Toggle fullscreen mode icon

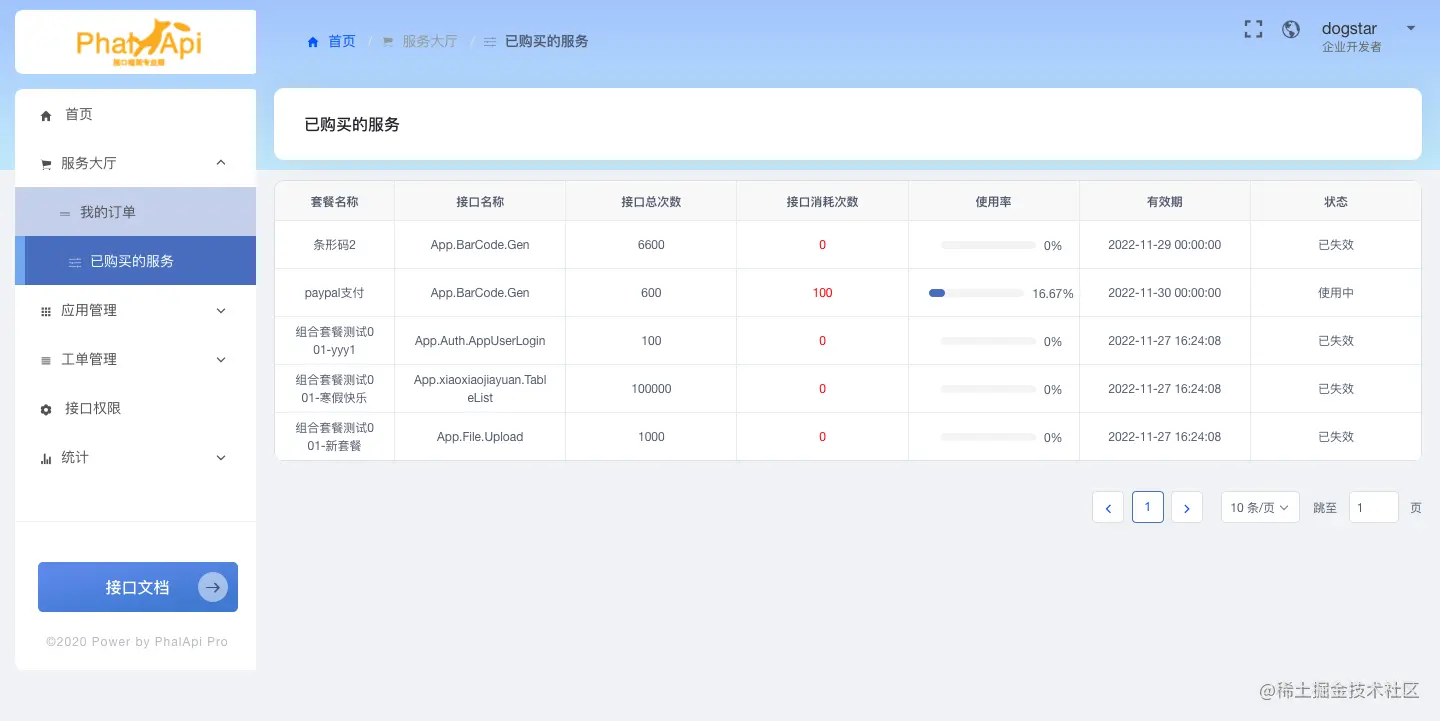click(x=1253, y=29)
